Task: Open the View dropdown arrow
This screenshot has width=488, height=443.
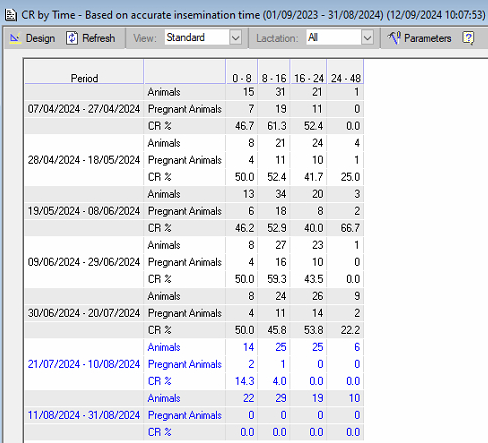Action: (x=235, y=38)
